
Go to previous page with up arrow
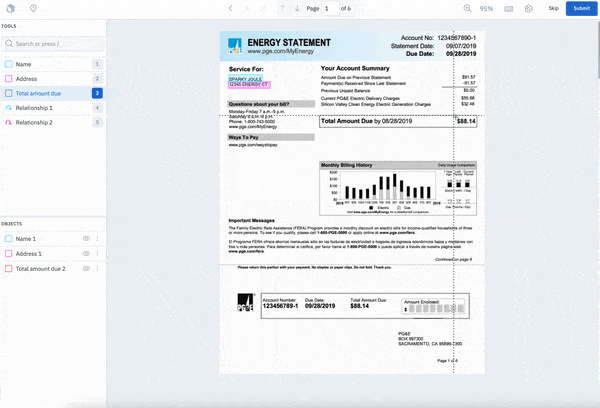(283, 8)
